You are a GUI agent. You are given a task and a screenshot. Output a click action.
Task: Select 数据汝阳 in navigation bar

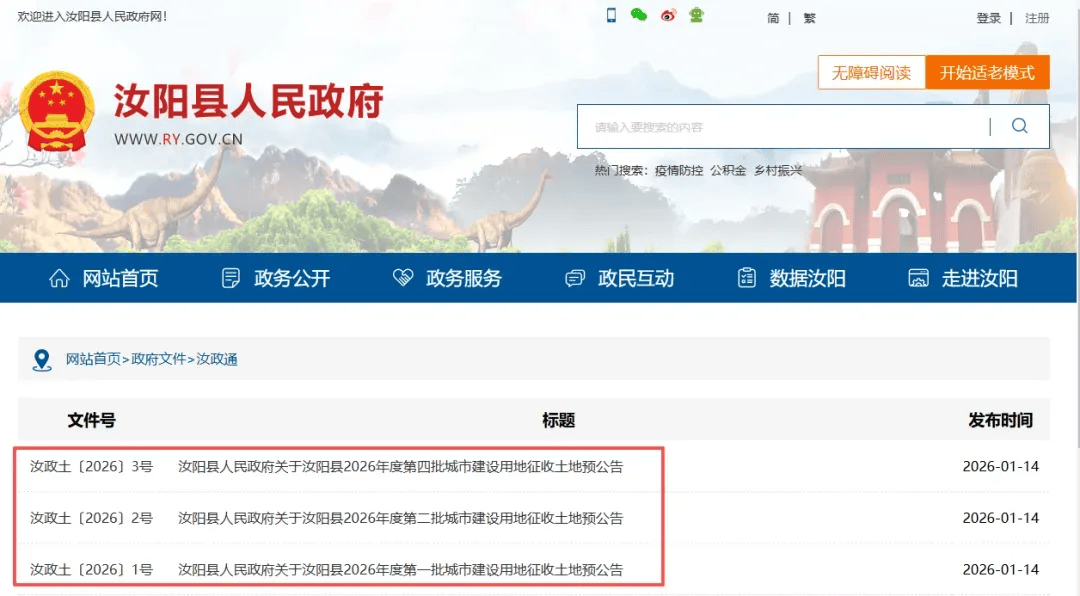click(x=792, y=279)
